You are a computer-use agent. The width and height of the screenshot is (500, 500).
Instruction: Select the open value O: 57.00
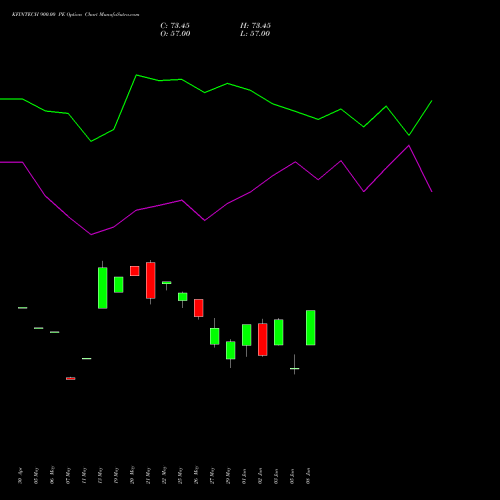pyautogui.click(x=175, y=34)
